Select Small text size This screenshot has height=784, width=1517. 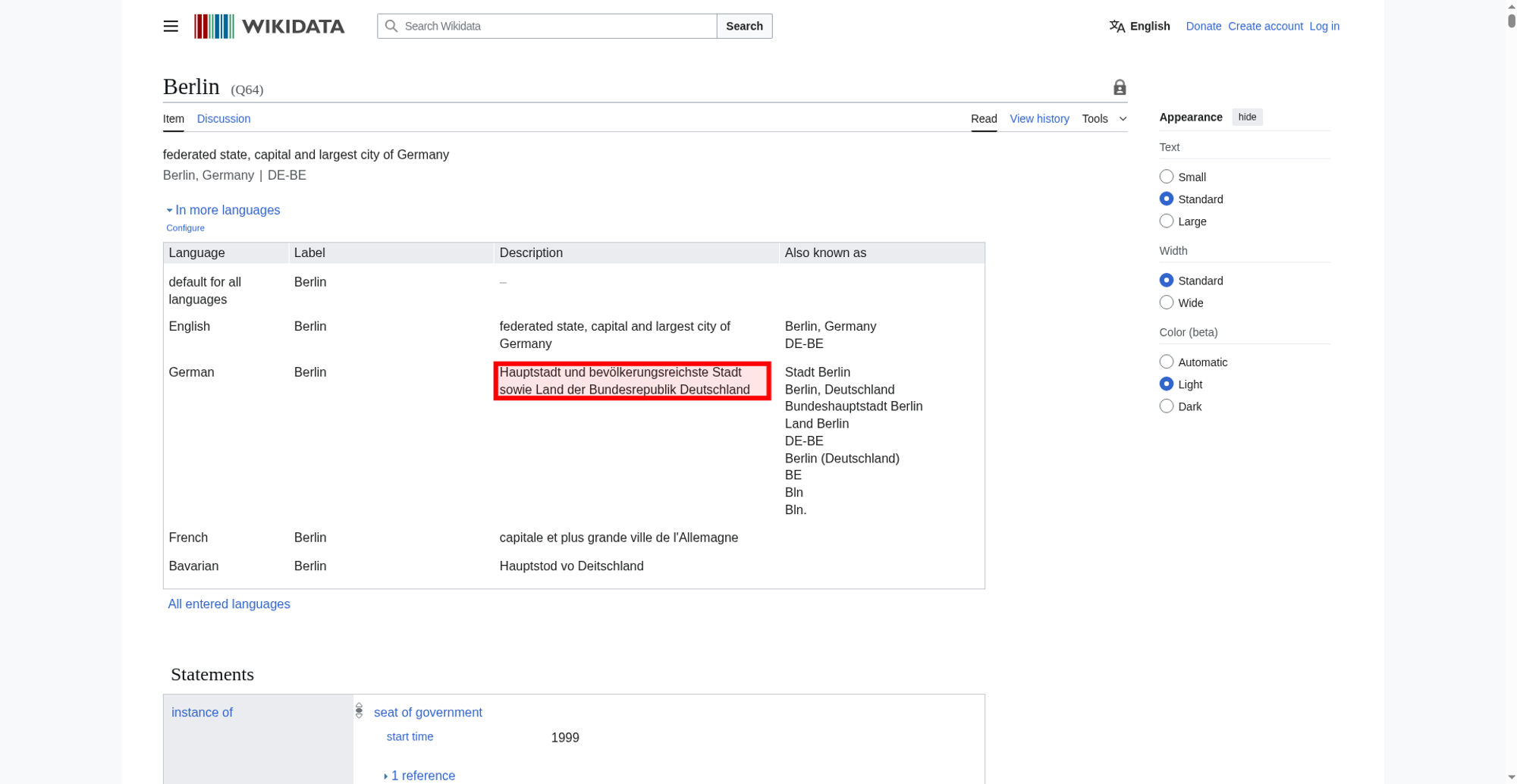(x=1167, y=177)
